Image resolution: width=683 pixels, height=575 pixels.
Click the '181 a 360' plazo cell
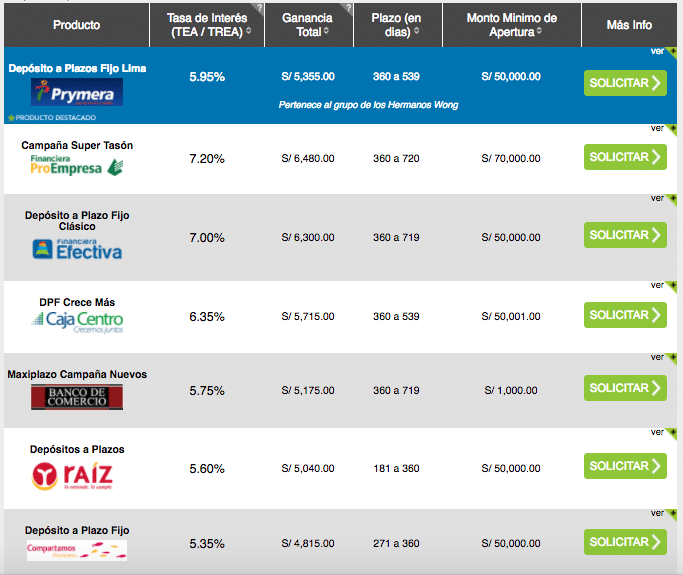click(x=396, y=469)
